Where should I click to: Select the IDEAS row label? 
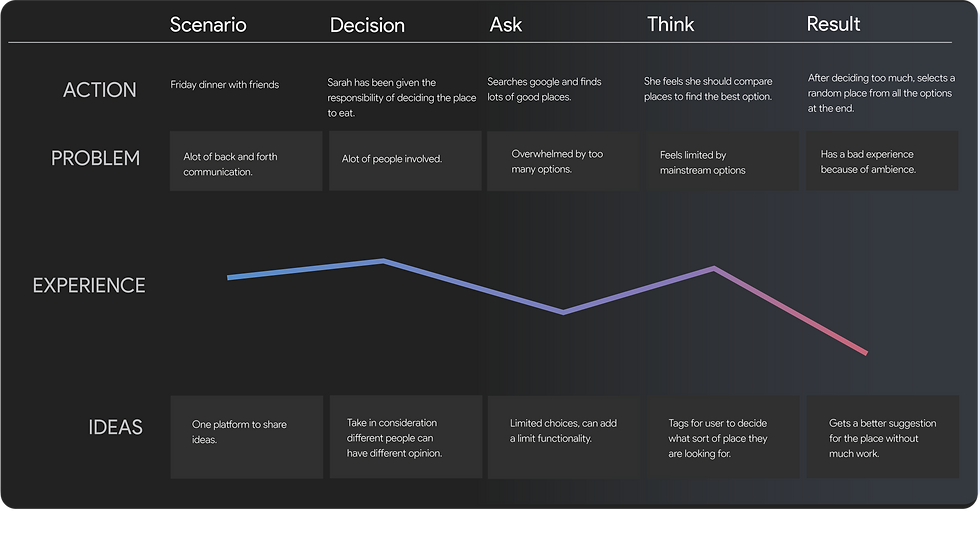(116, 427)
